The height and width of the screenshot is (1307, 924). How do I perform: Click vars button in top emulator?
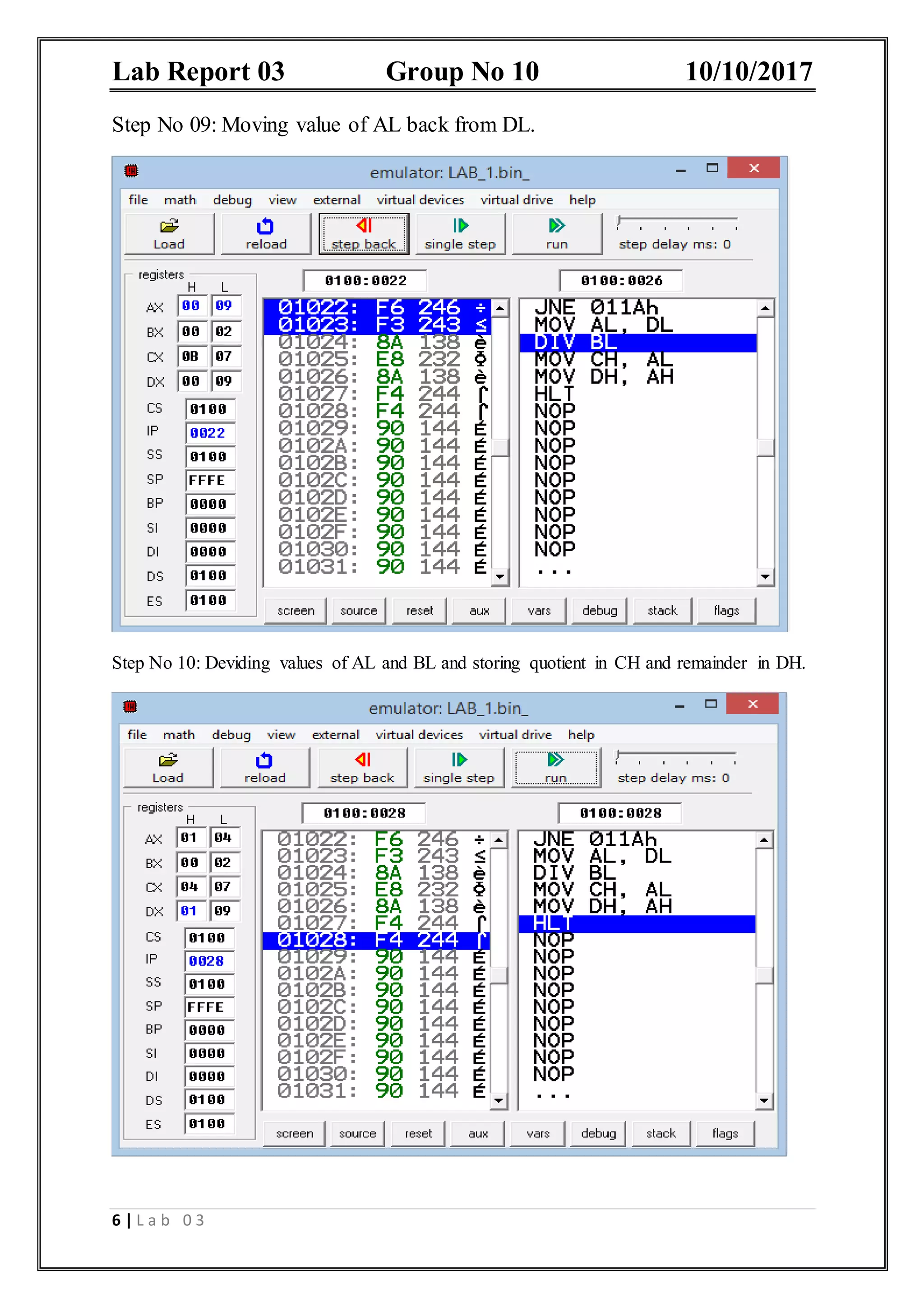click(539, 611)
